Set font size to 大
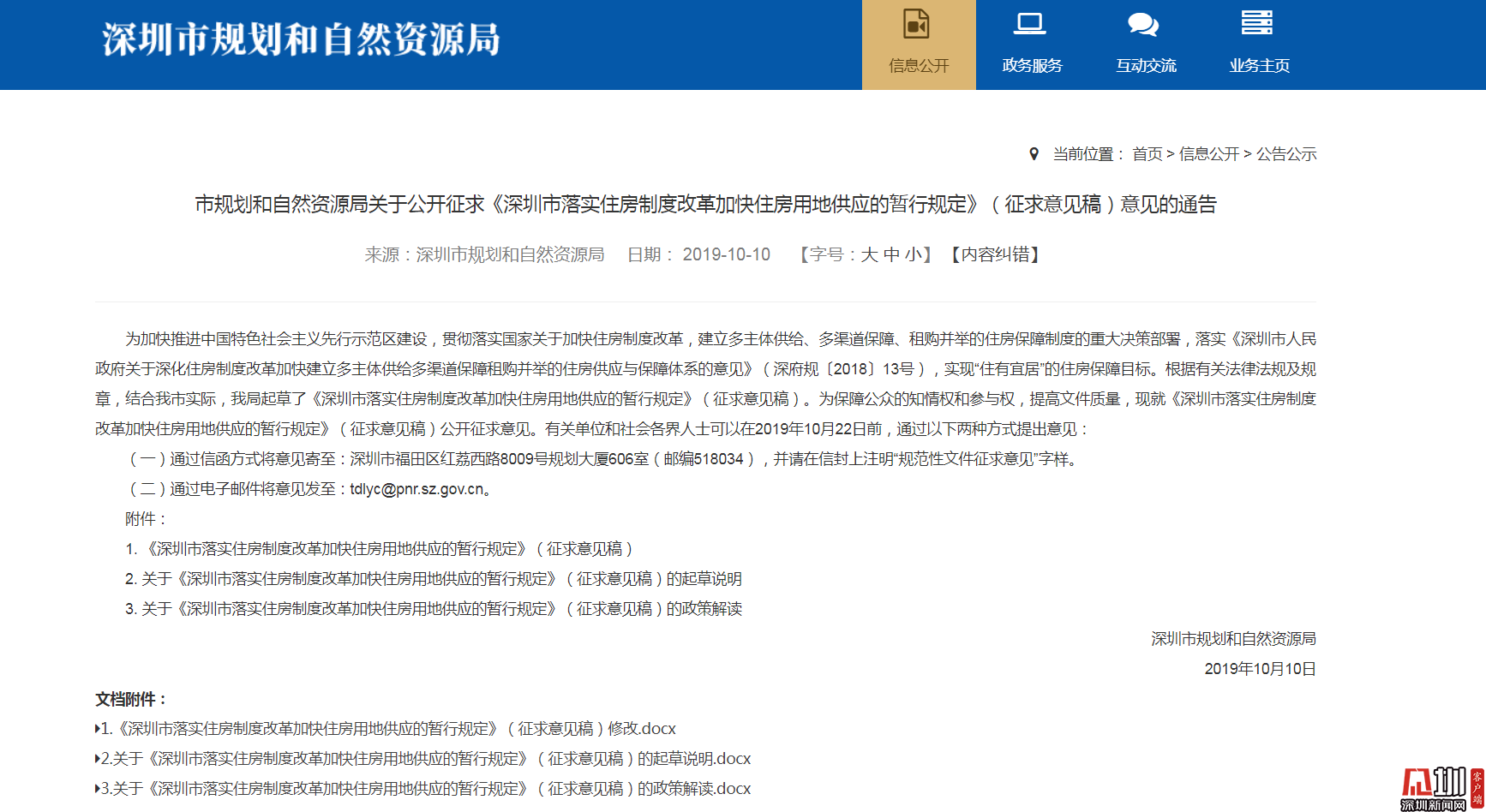The height and width of the screenshot is (812, 1486). (869, 254)
